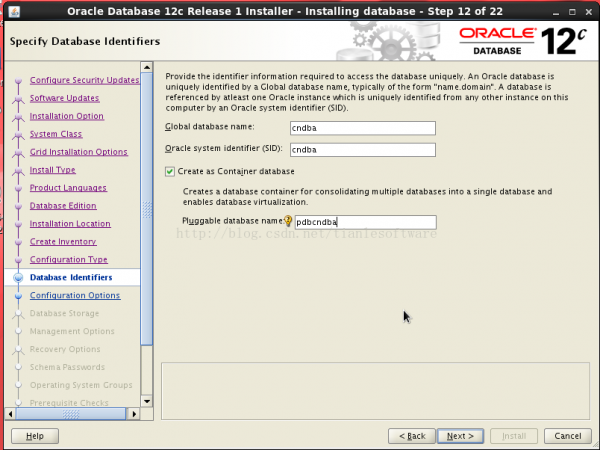Click the Global database name field
This screenshot has height=450, width=600.
click(362, 128)
